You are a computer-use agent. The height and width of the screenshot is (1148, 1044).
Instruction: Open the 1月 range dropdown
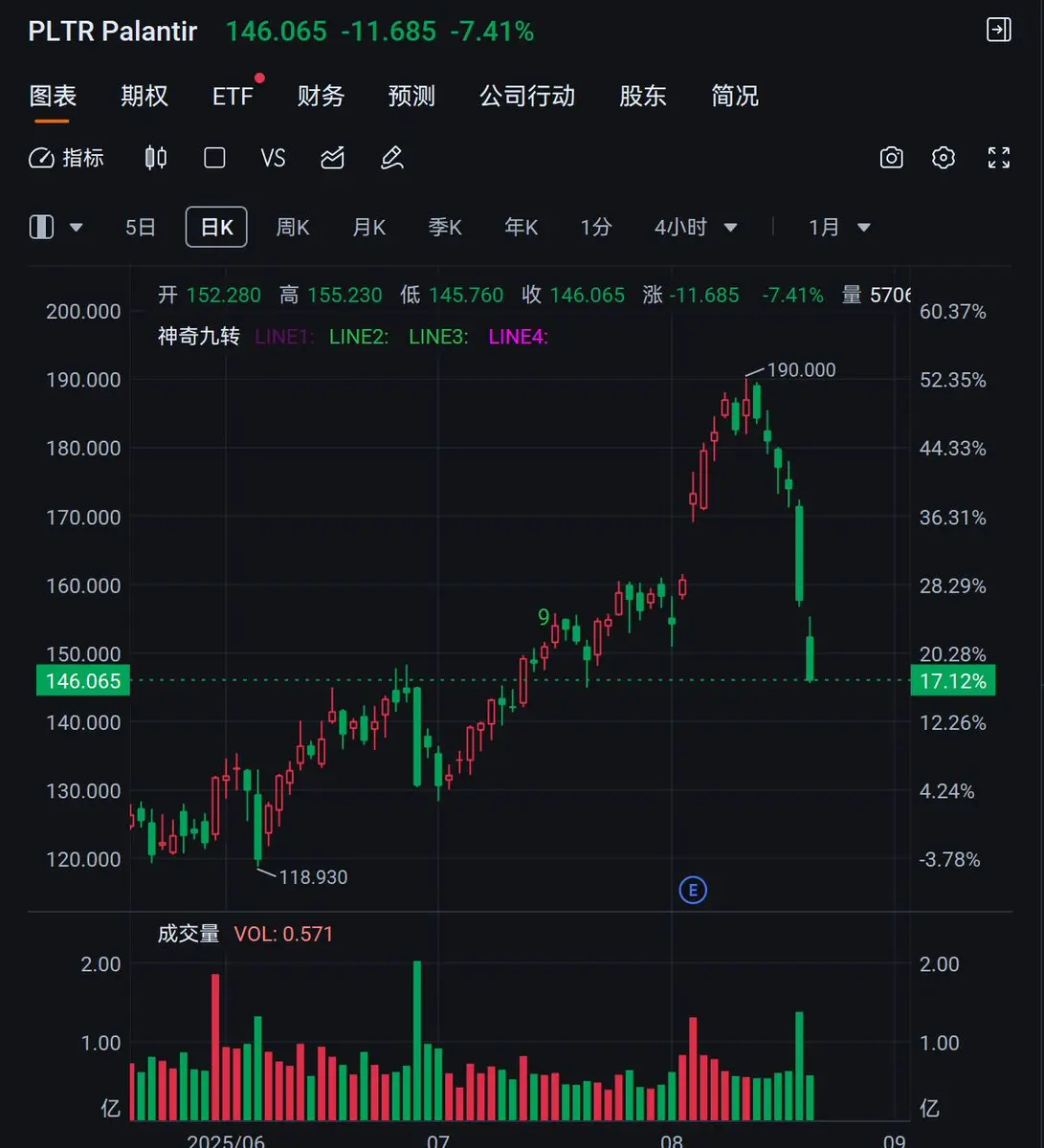coord(839,227)
